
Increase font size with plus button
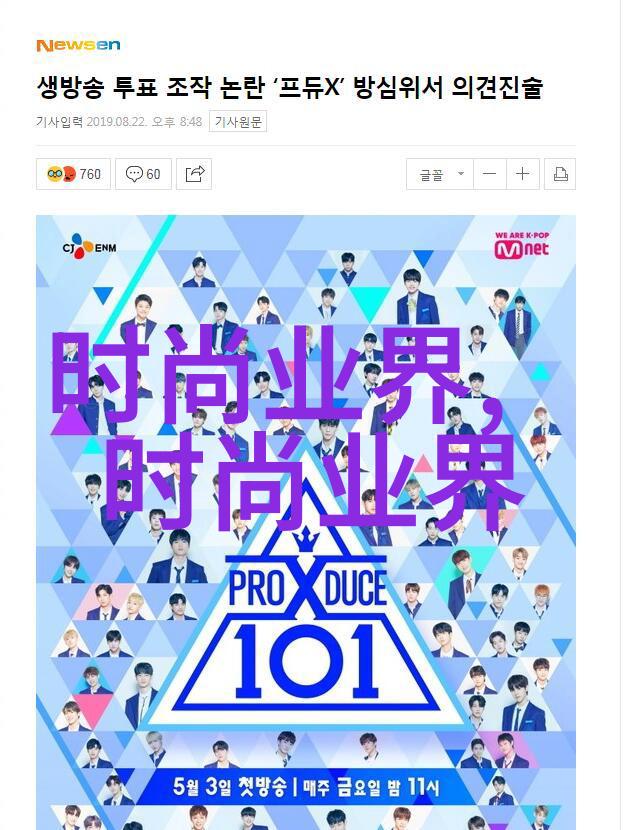coord(523,174)
